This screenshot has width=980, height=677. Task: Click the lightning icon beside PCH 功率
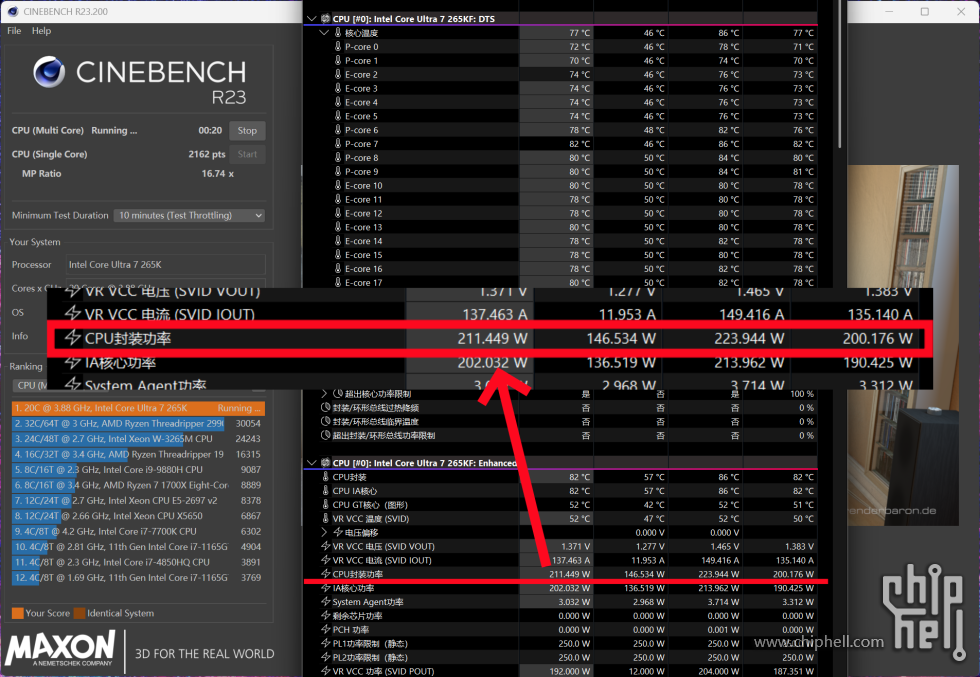(x=325, y=629)
